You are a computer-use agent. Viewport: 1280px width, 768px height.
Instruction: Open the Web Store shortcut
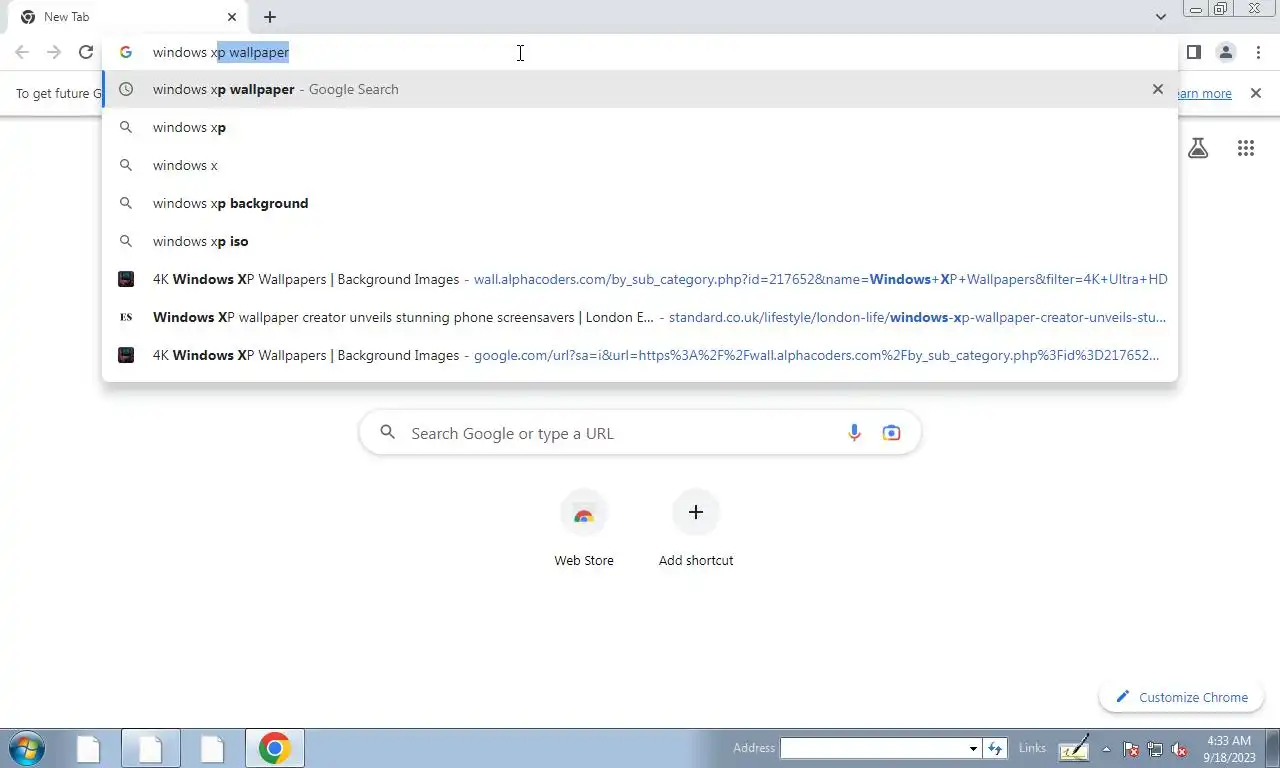pos(584,530)
